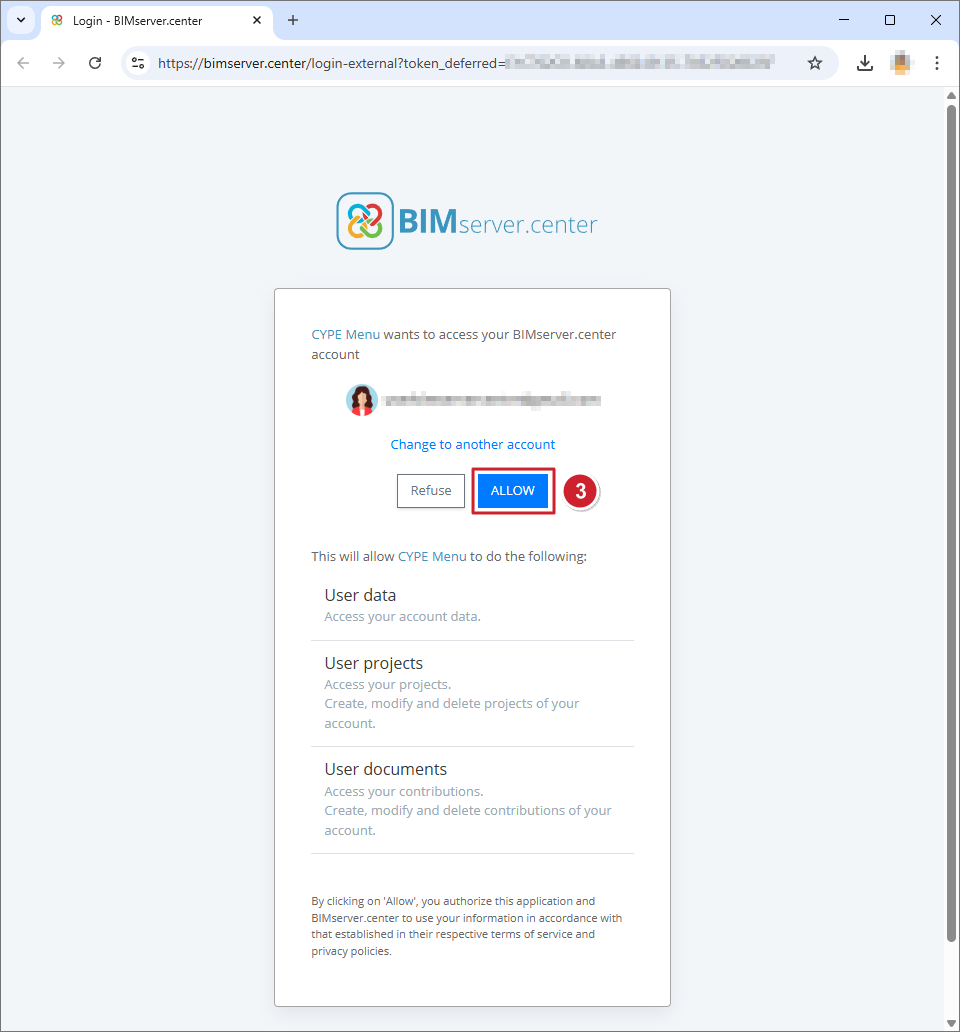This screenshot has width=960, height=1032.
Task: Click the user account avatar picture
Action: click(361, 400)
